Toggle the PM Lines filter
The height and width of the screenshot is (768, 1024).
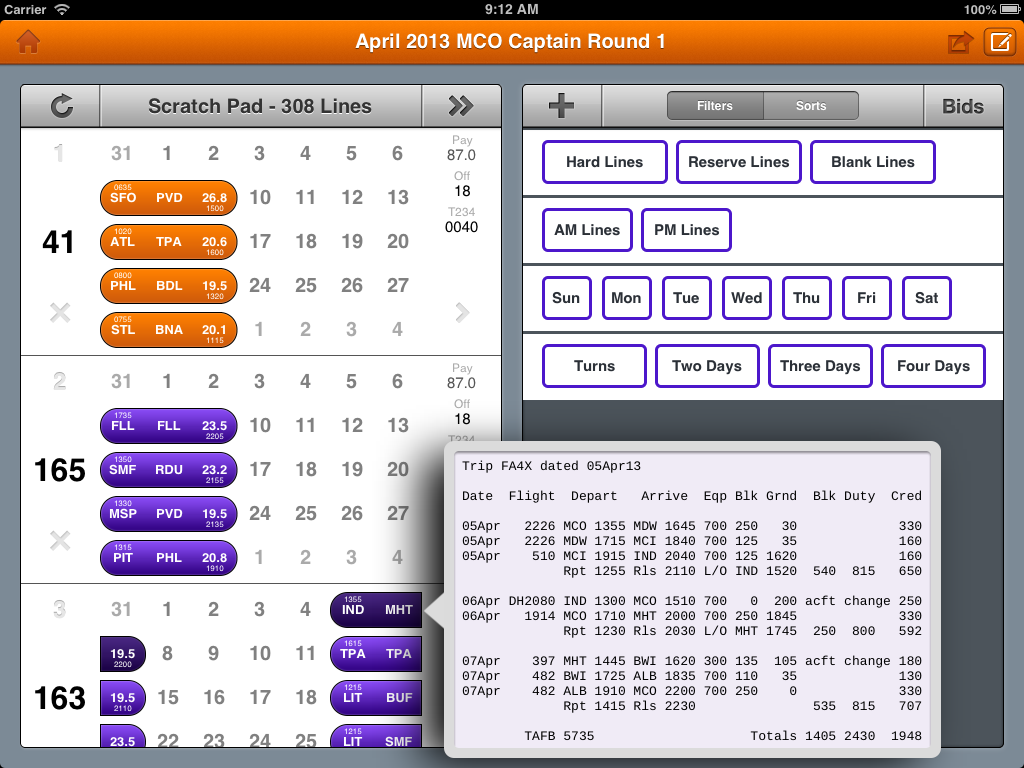686,230
